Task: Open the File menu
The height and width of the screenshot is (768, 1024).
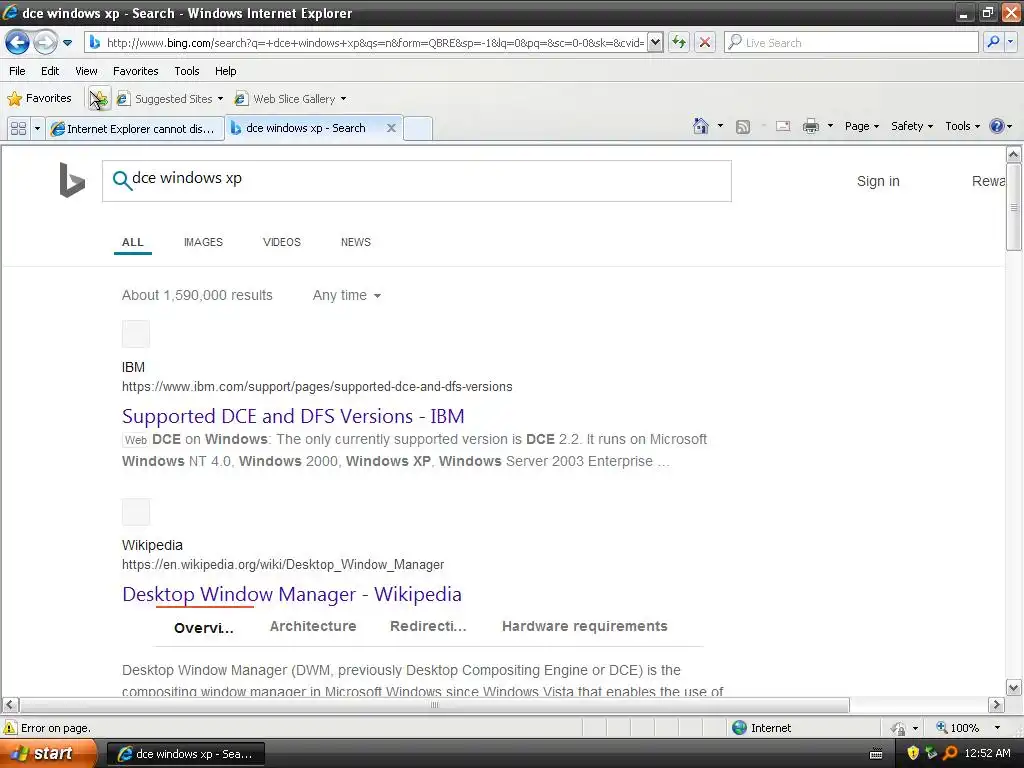Action: click(x=17, y=71)
